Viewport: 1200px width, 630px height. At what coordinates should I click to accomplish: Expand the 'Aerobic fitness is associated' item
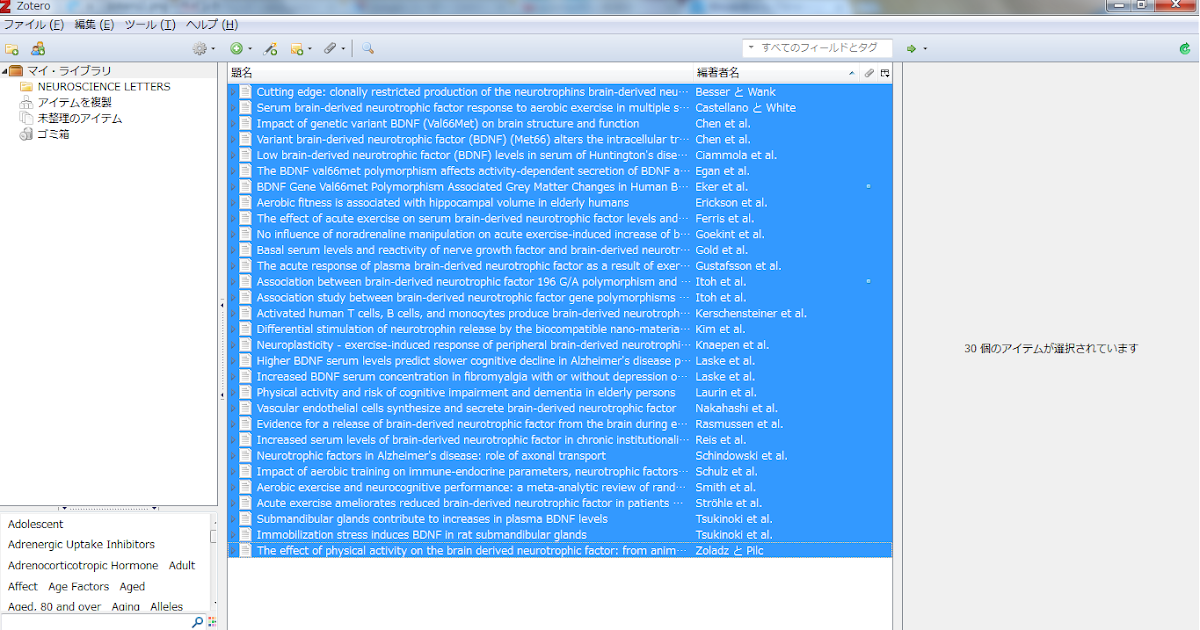pyautogui.click(x=233, y=203)
